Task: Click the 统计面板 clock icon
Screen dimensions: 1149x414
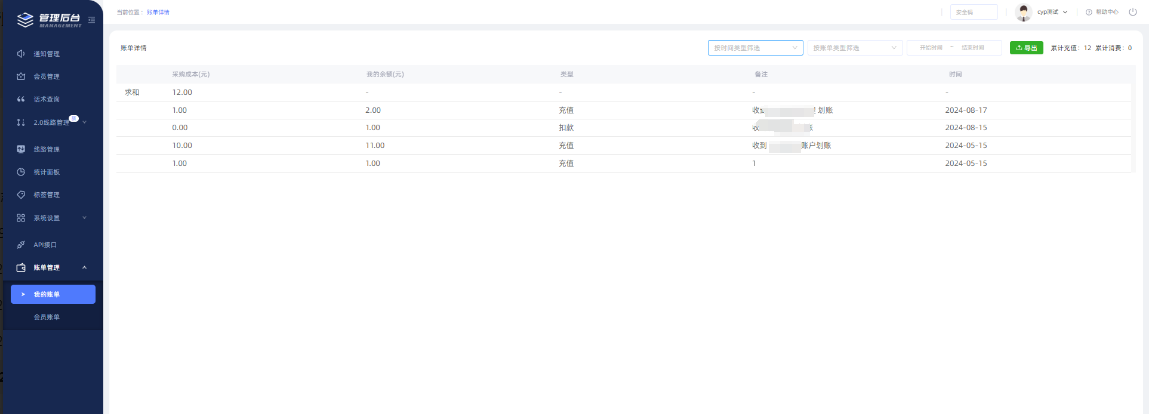Action: 21,172
